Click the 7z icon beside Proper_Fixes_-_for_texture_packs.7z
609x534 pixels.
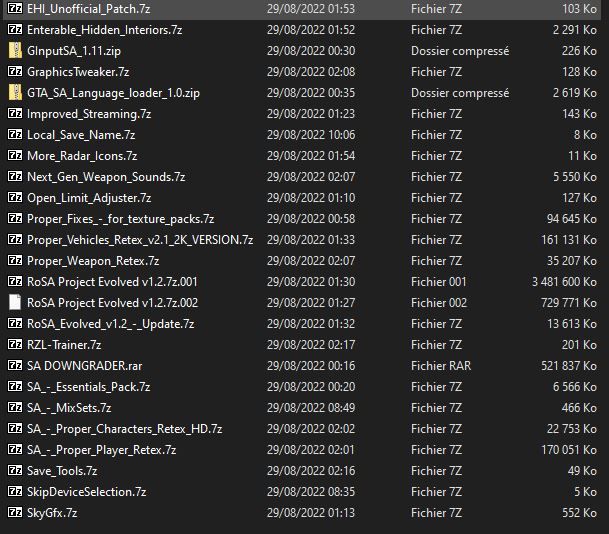[15, 218]
